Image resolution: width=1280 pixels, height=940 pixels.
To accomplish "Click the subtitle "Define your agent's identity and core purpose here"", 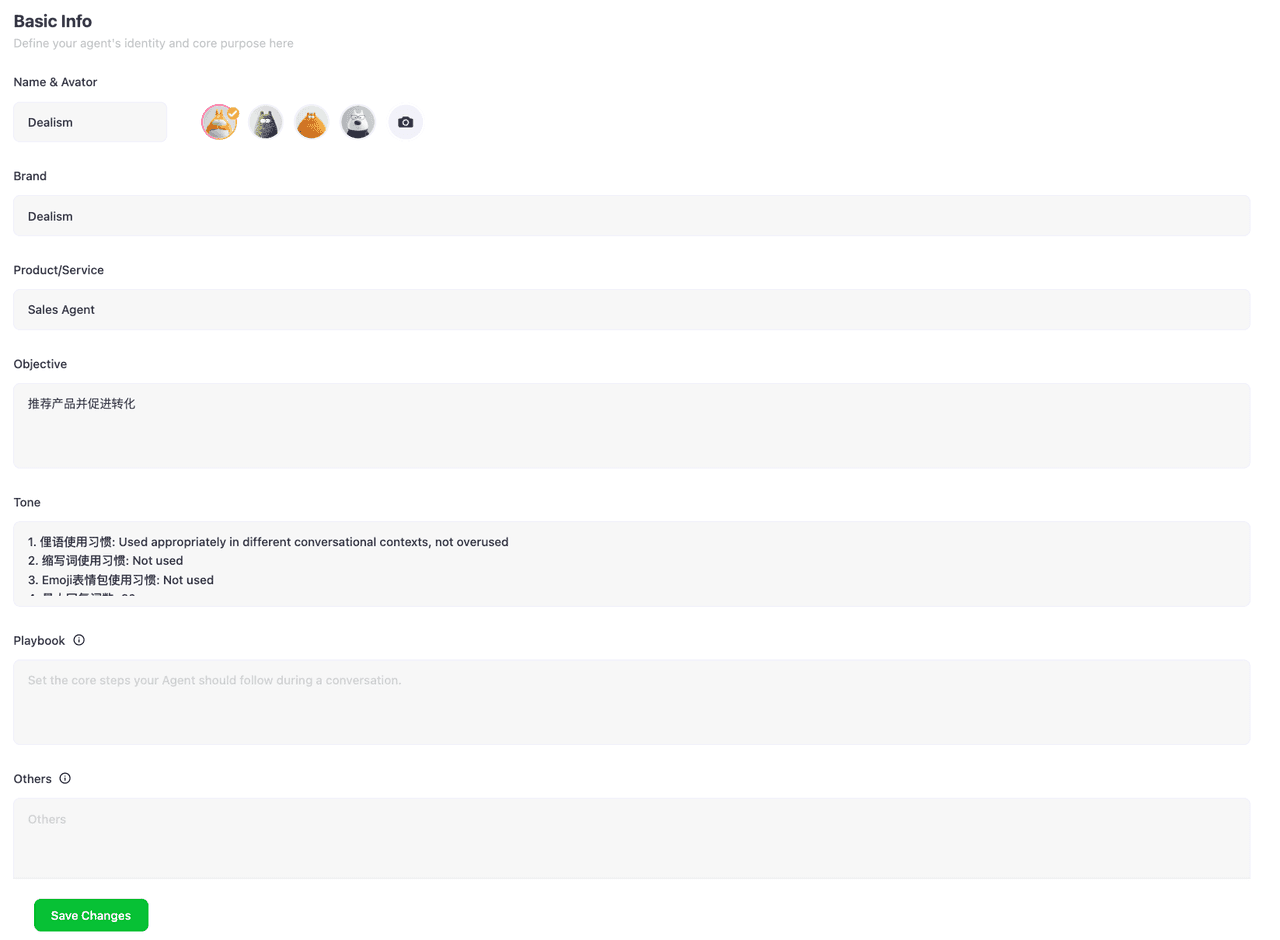I will point(153,44).
